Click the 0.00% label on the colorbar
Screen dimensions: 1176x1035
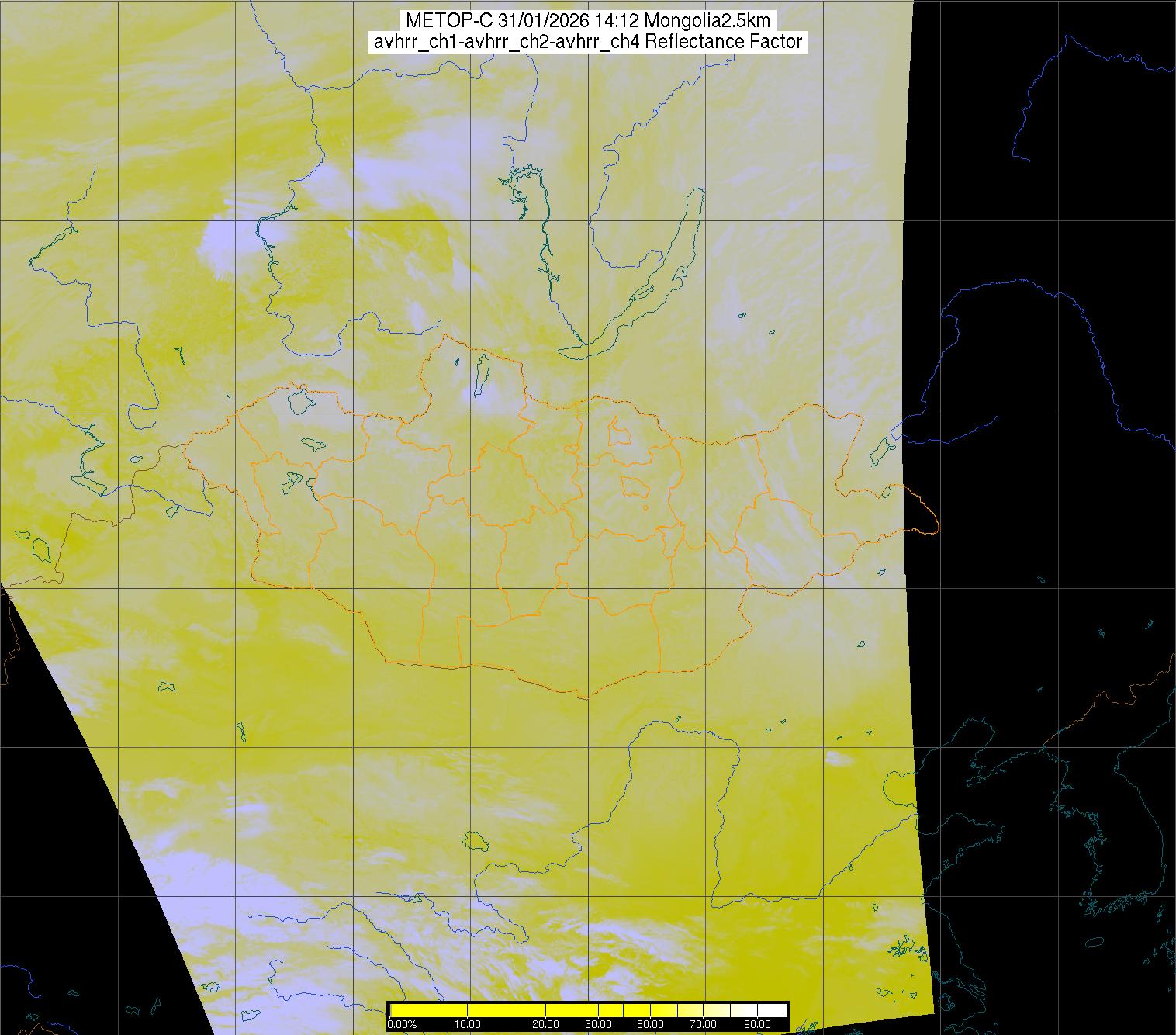(401, 1025)
